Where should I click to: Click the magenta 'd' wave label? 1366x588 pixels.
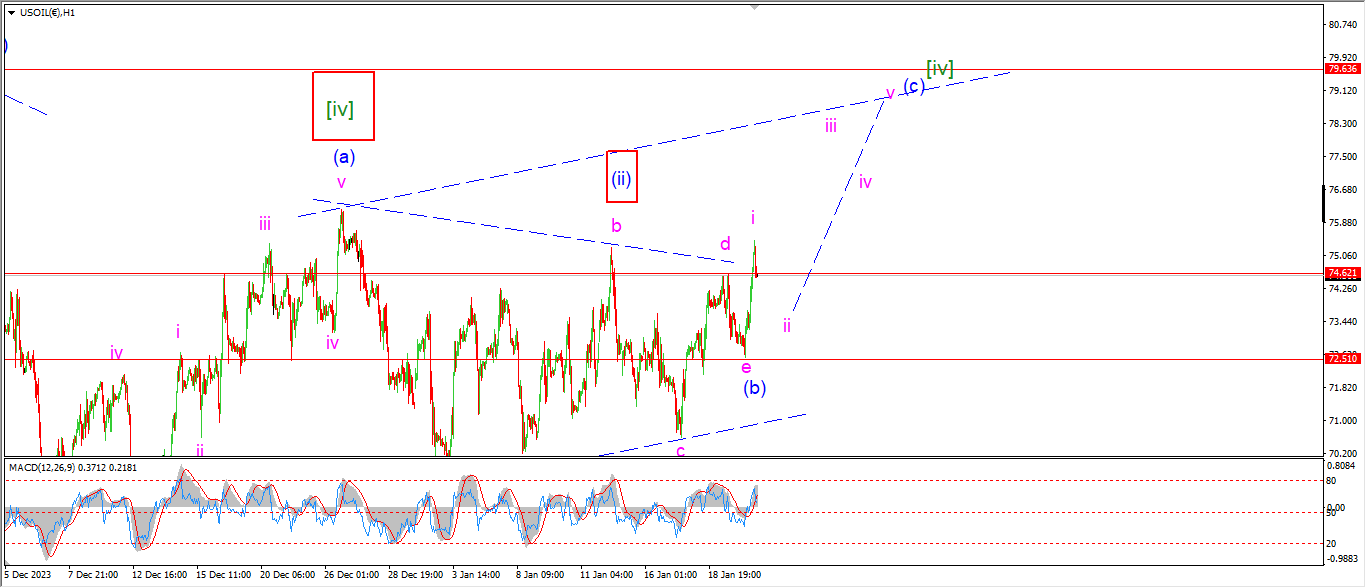pyautogui.click(x=725, y=244)
